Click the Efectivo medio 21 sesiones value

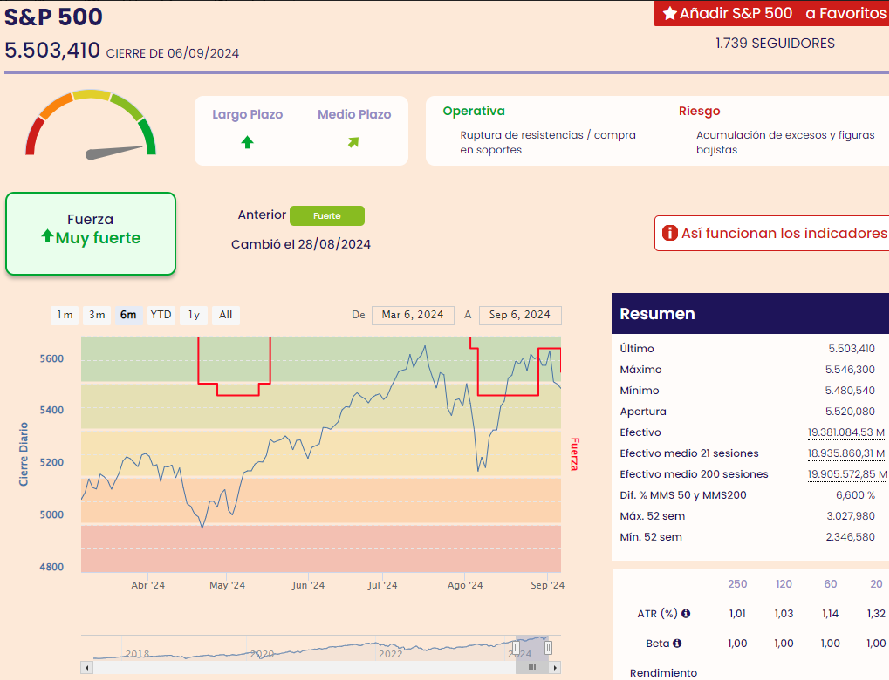846,454
